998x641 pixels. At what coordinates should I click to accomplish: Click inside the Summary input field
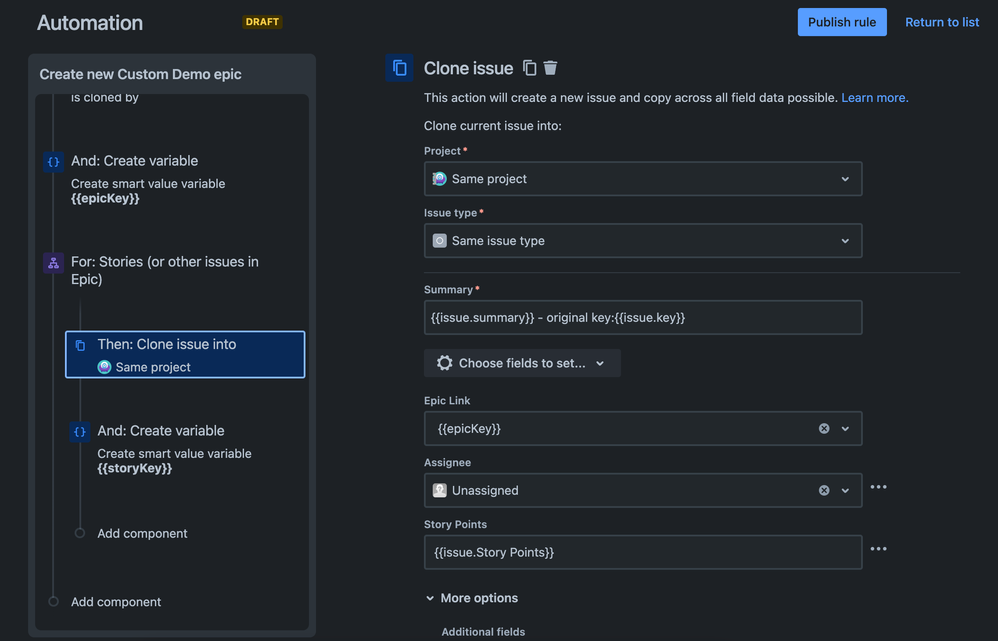coord(643,317)
